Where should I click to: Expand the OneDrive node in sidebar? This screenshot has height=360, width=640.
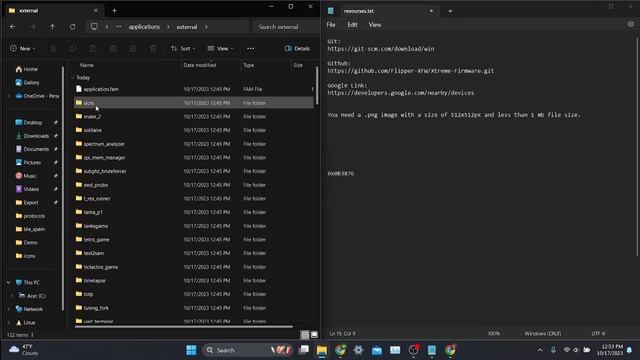(9, 96)
